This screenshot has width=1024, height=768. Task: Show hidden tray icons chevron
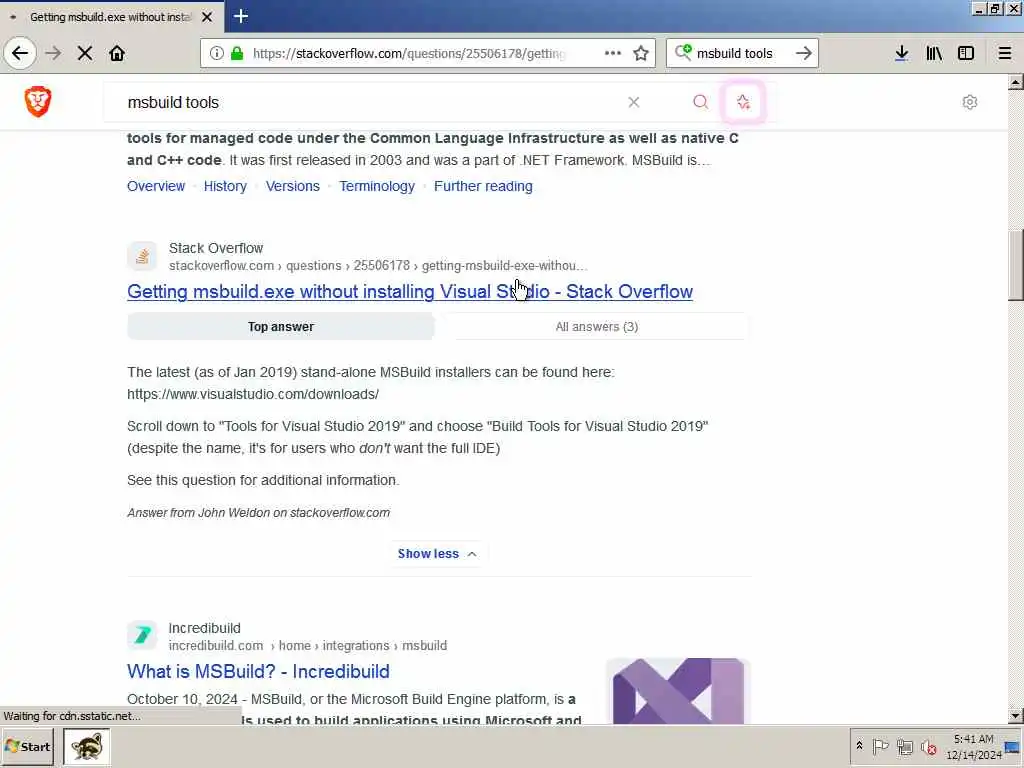coord(859,746)
